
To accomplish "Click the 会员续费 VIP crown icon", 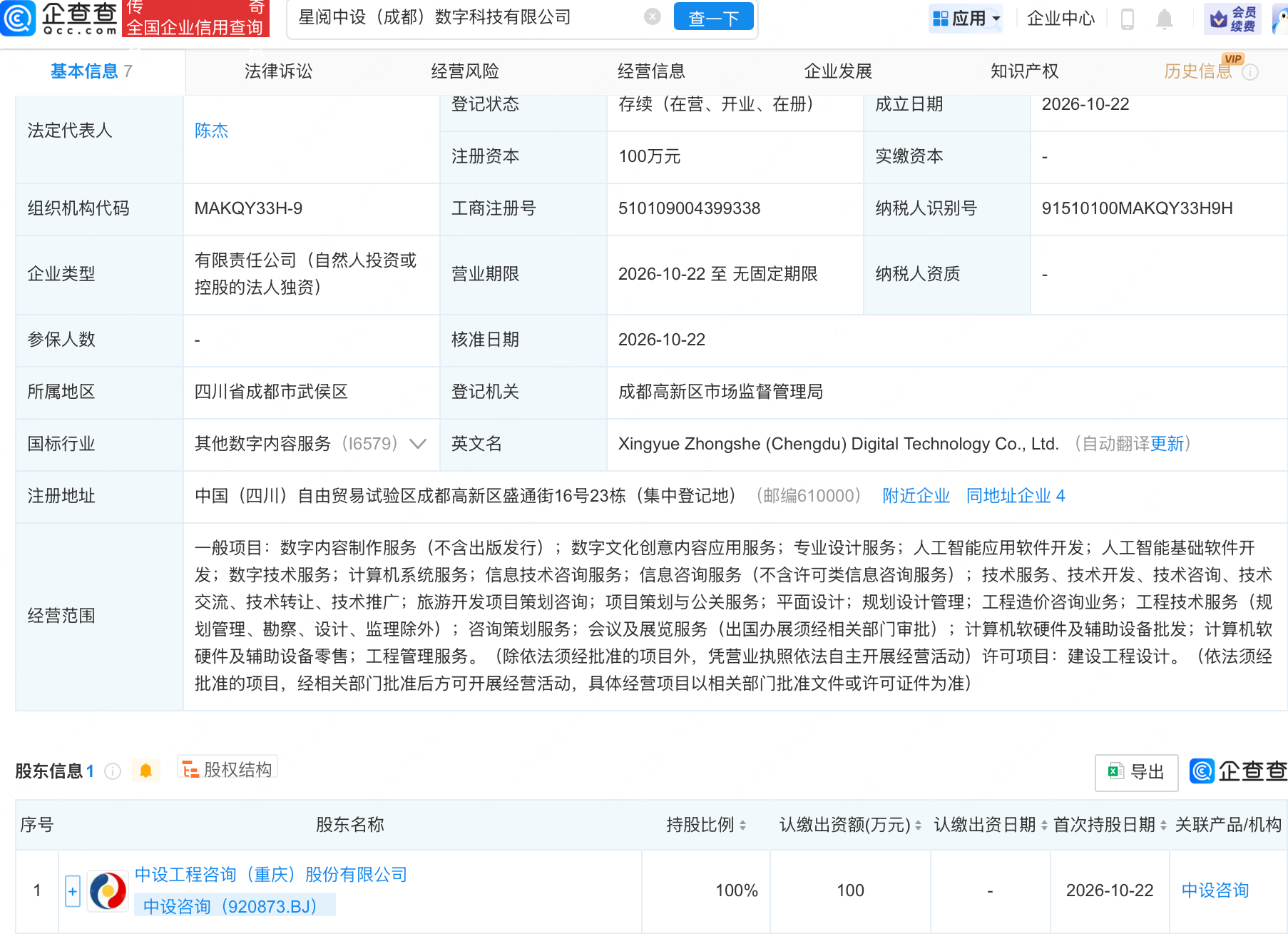I will click(1232, 19).
